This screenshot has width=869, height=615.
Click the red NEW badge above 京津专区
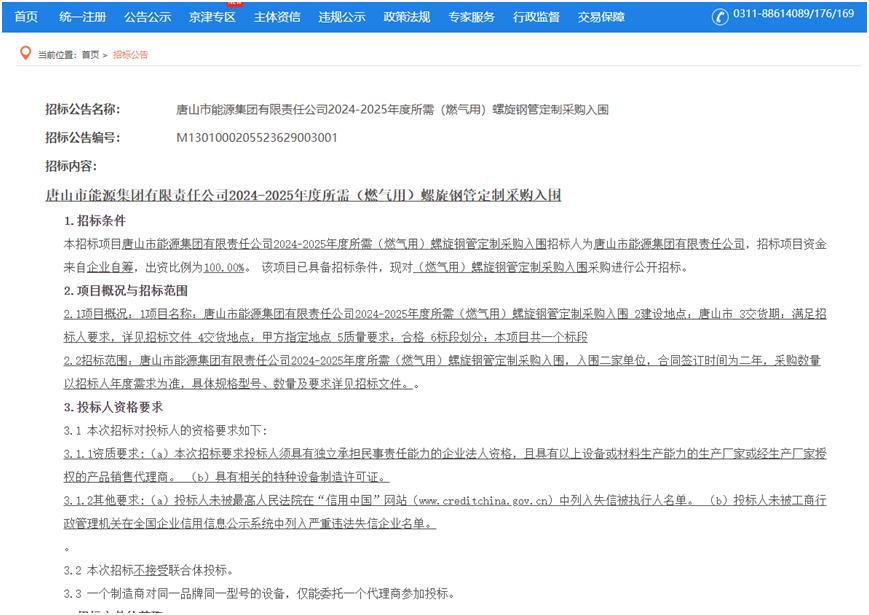pos(234,3)
